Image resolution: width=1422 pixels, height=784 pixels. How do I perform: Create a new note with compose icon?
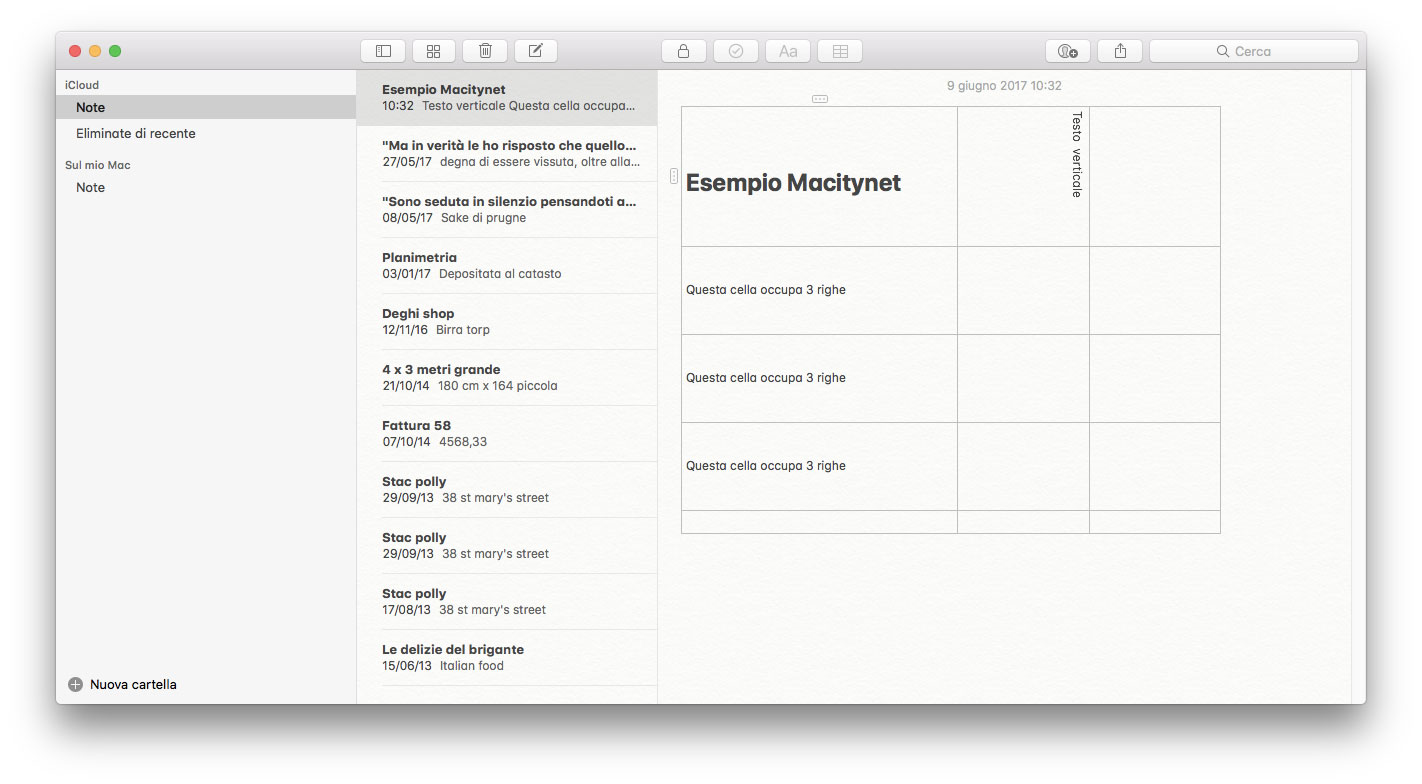click(536, 51)
